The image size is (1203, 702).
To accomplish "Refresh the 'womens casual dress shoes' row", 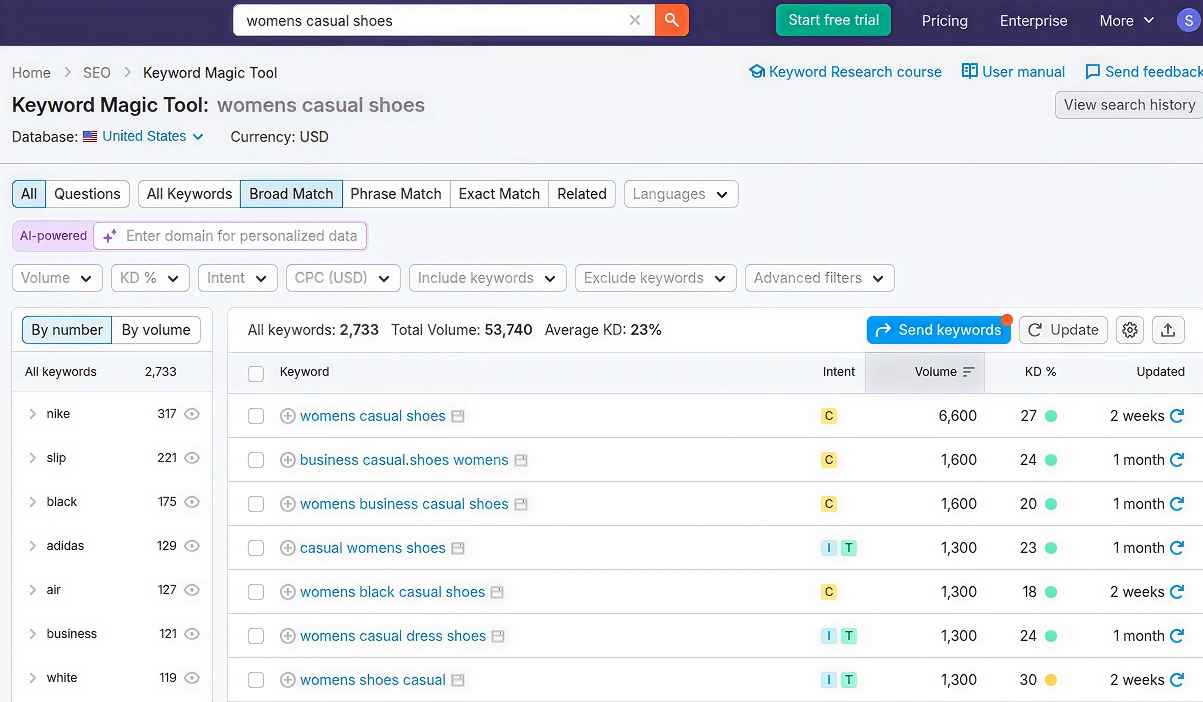I will [x=1177, y=636].
